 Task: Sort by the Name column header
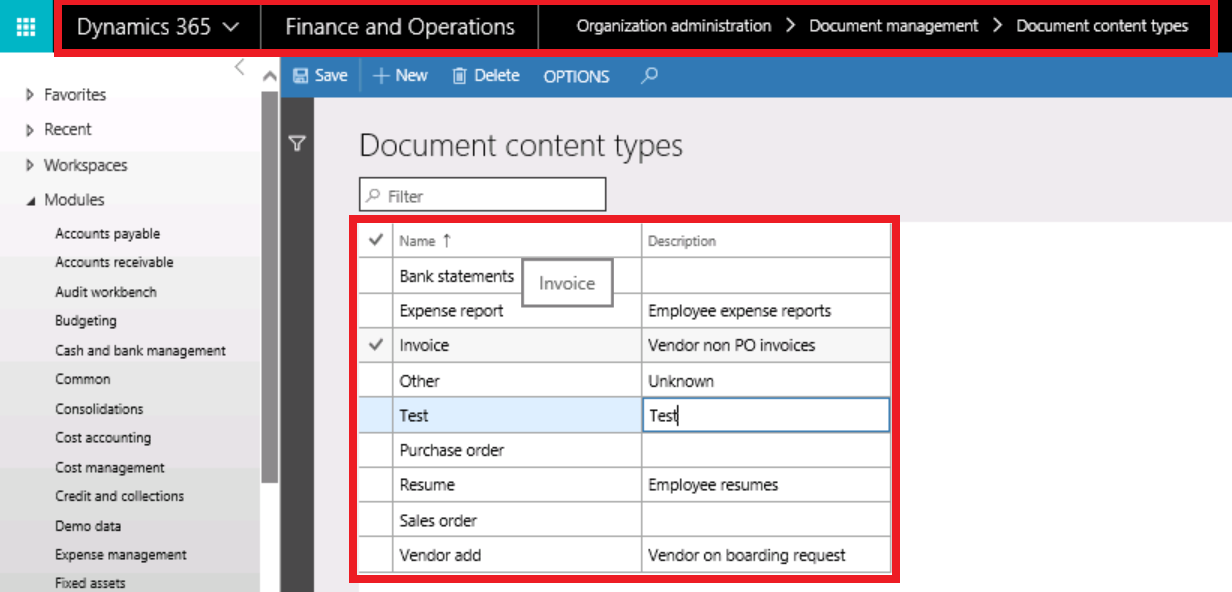[x=516, y=240]
